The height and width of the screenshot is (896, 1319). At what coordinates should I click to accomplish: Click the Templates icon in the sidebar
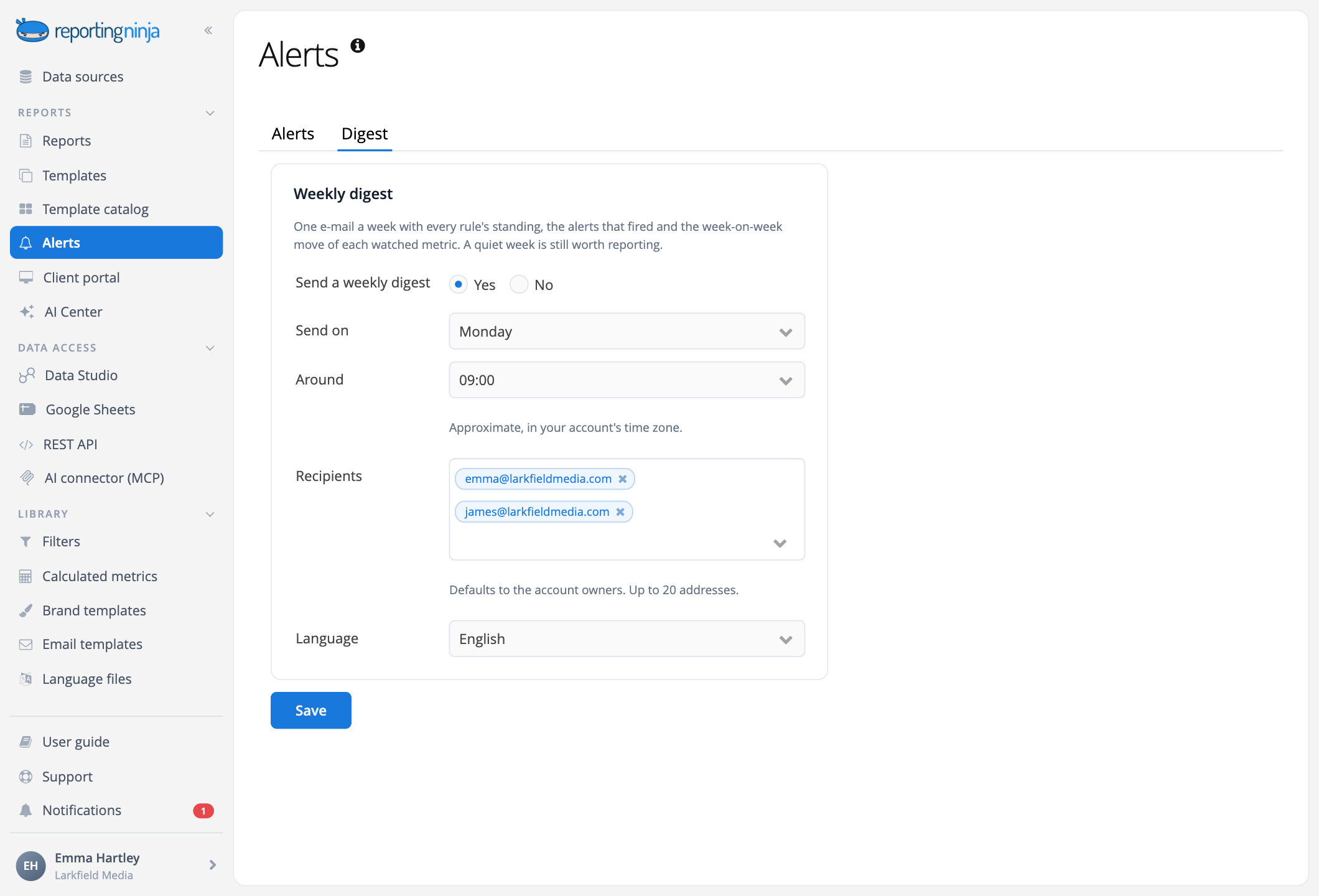tap(26, 175)
